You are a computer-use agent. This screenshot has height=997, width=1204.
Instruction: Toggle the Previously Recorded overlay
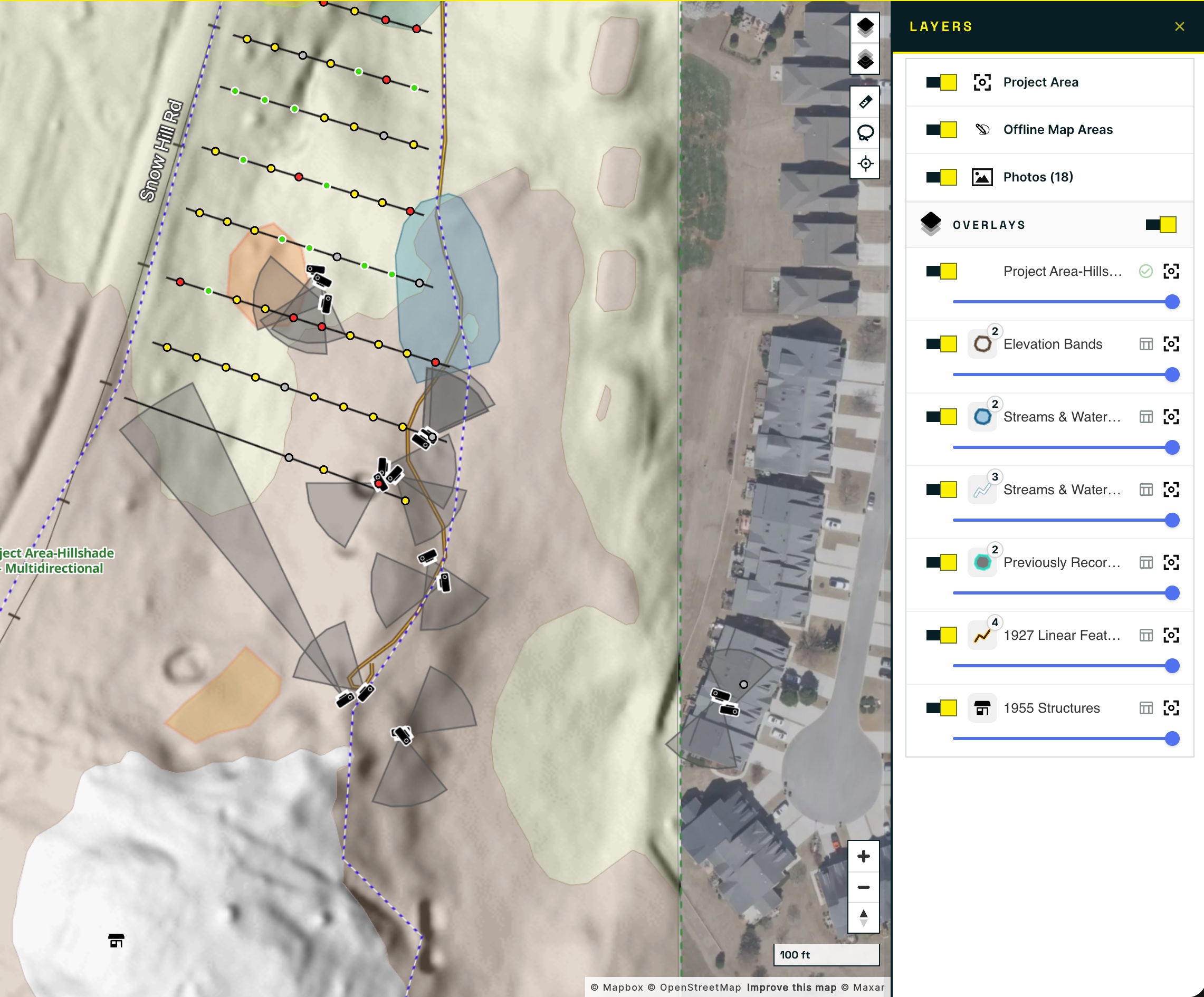pos(941,562)
